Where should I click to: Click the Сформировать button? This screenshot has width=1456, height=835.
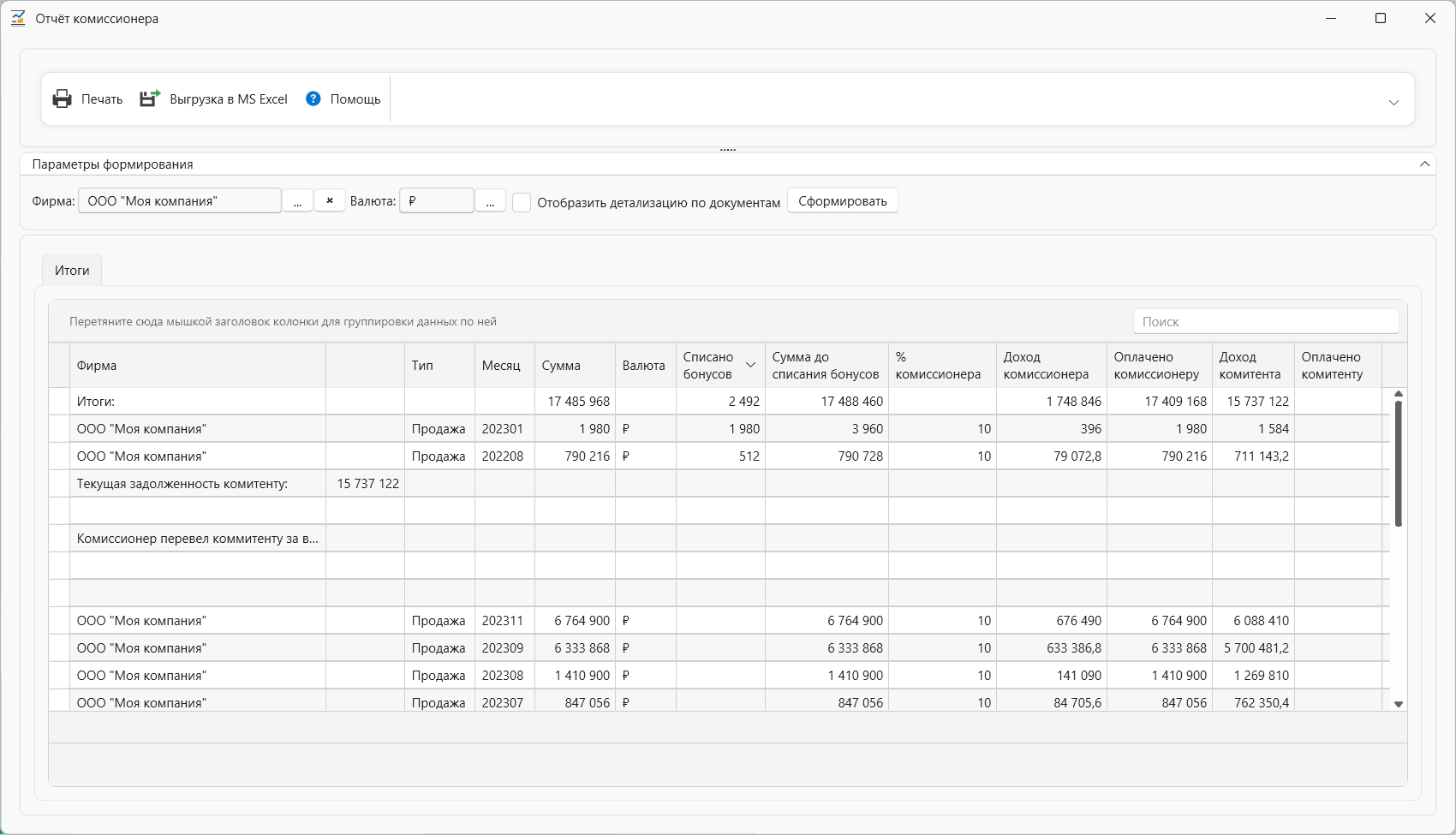[843, 201]
